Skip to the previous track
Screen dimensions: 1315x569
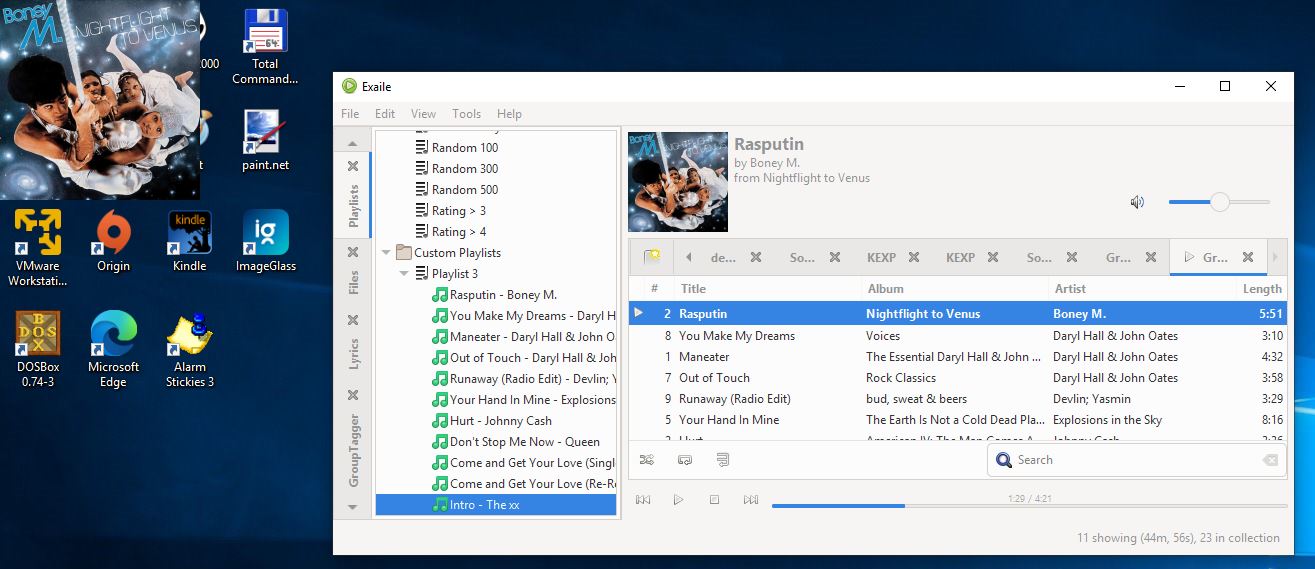(x=643, y=500)
